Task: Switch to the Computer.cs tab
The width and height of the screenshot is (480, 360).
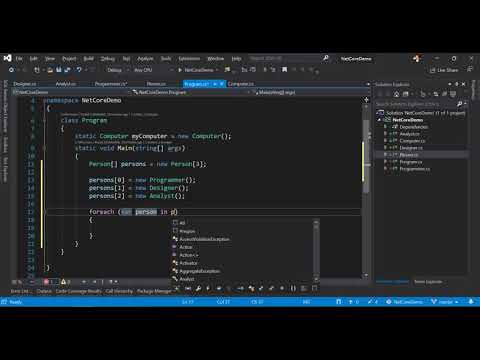Action: [x=241, y=84]
